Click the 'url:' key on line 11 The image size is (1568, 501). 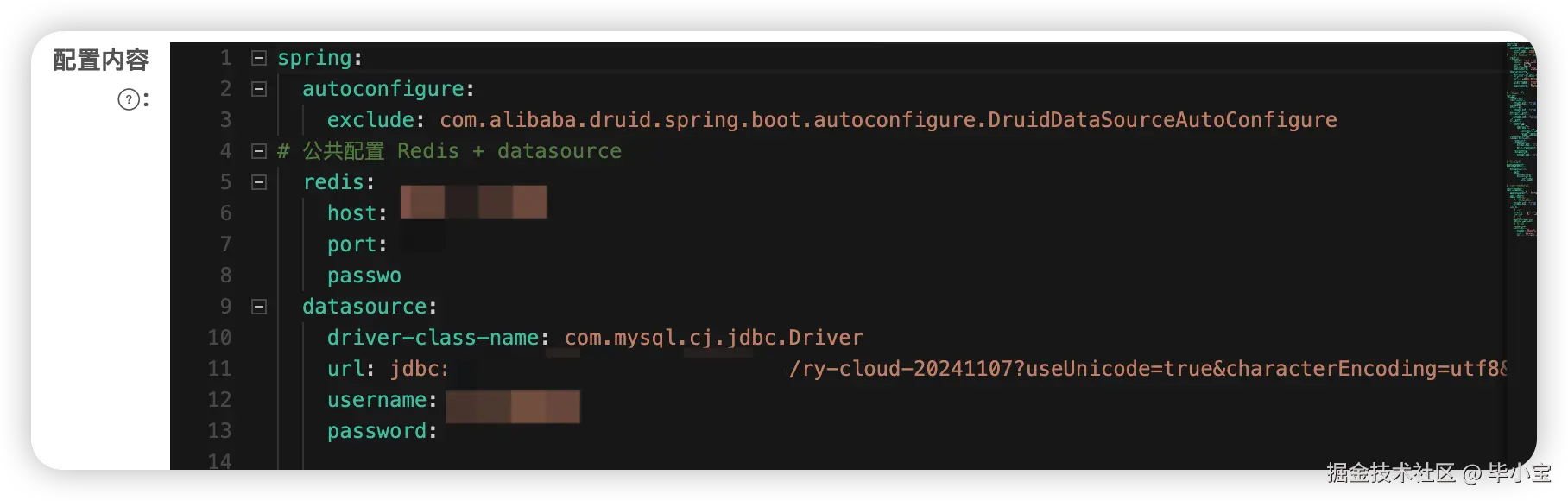(x=351, y=369)
